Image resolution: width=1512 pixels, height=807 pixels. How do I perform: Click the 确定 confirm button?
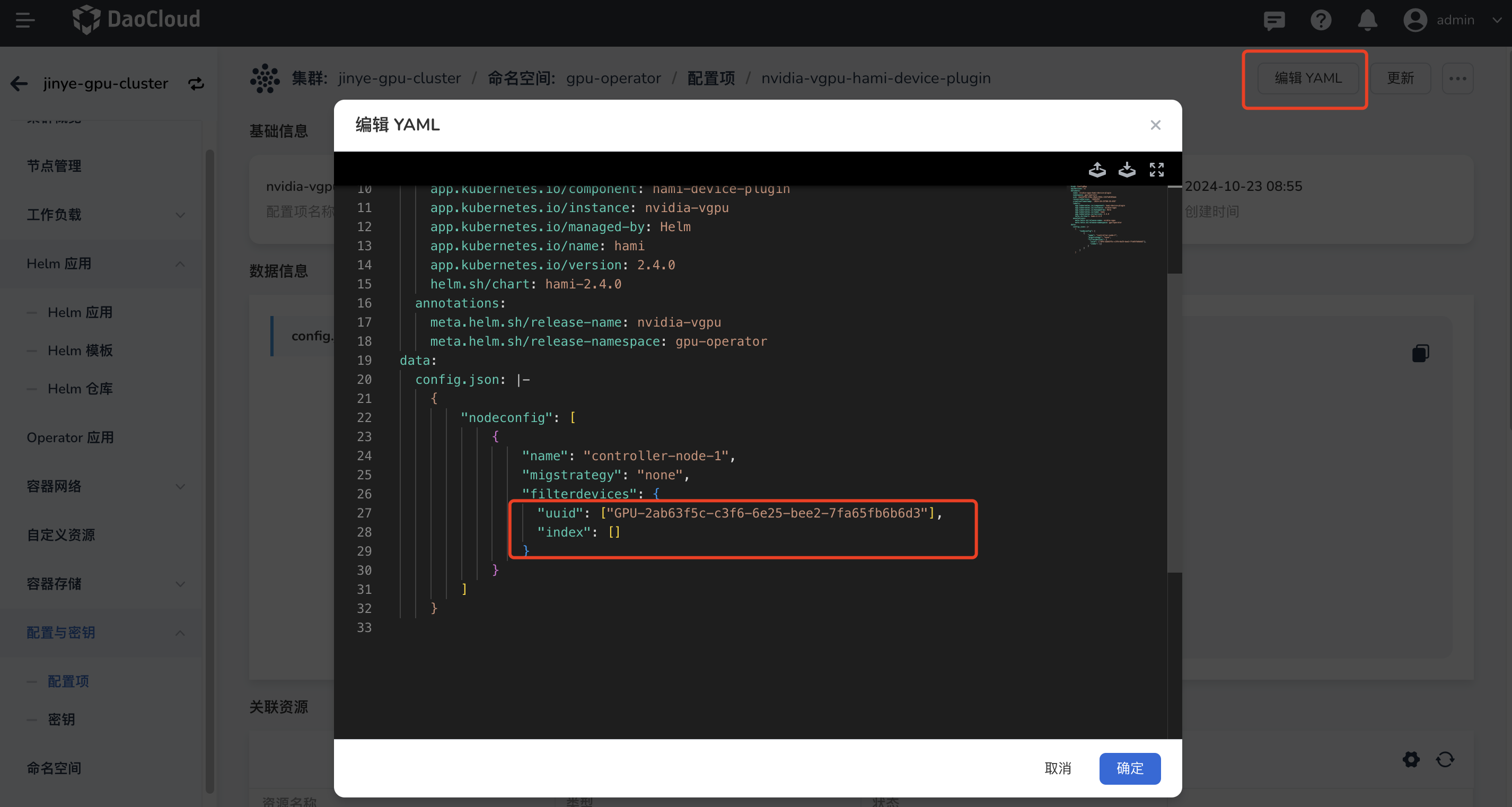[1129, 768]
